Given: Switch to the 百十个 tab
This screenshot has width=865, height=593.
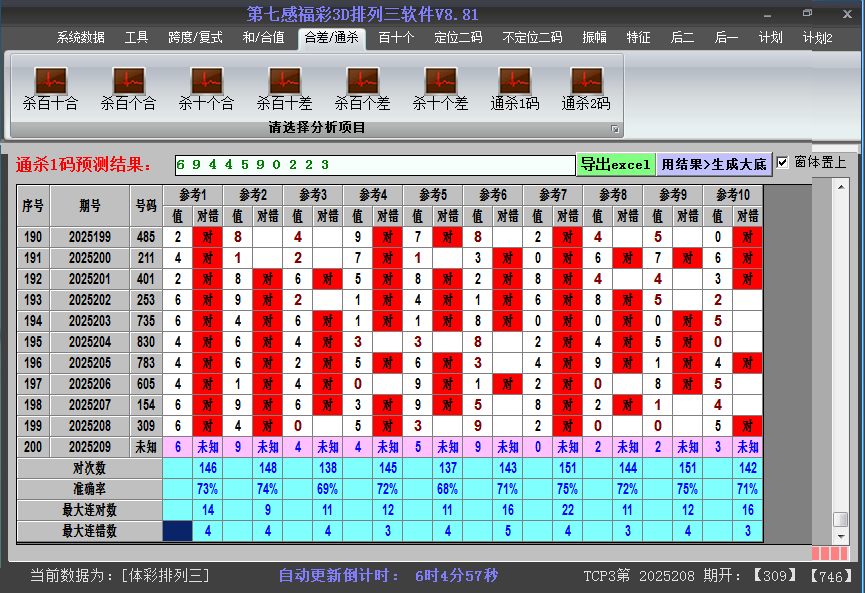Looking at the screenshot, I should [396, 38].
